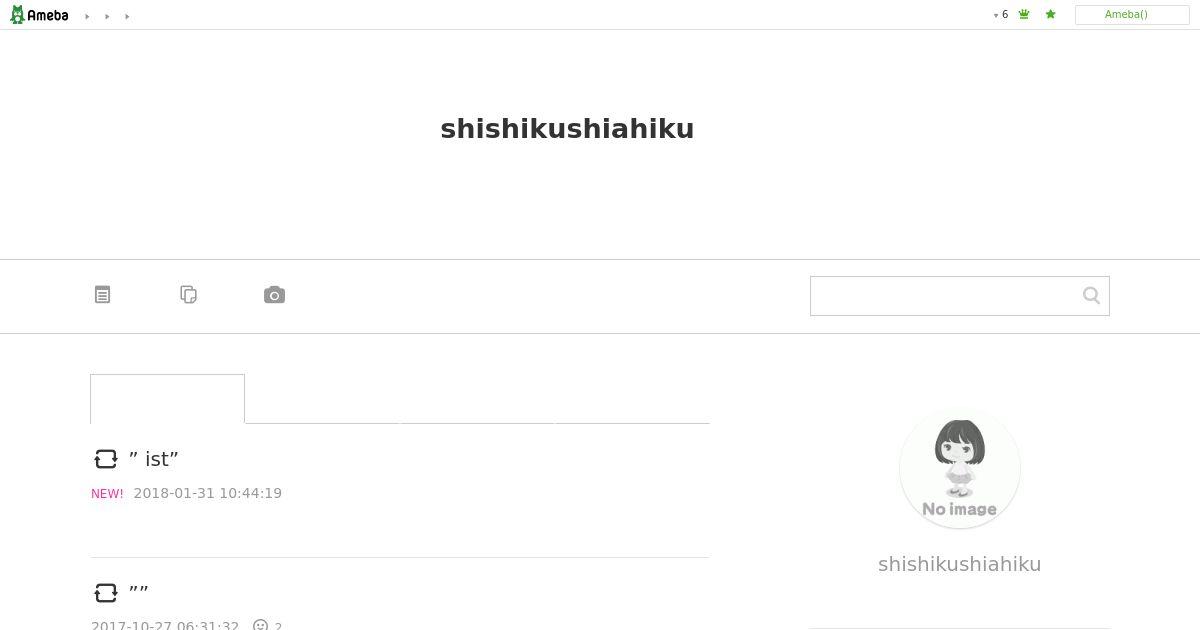Screen dimensions: 1200x630
Task: Click the Ameba() button in top right
Action: [1132, 15]
